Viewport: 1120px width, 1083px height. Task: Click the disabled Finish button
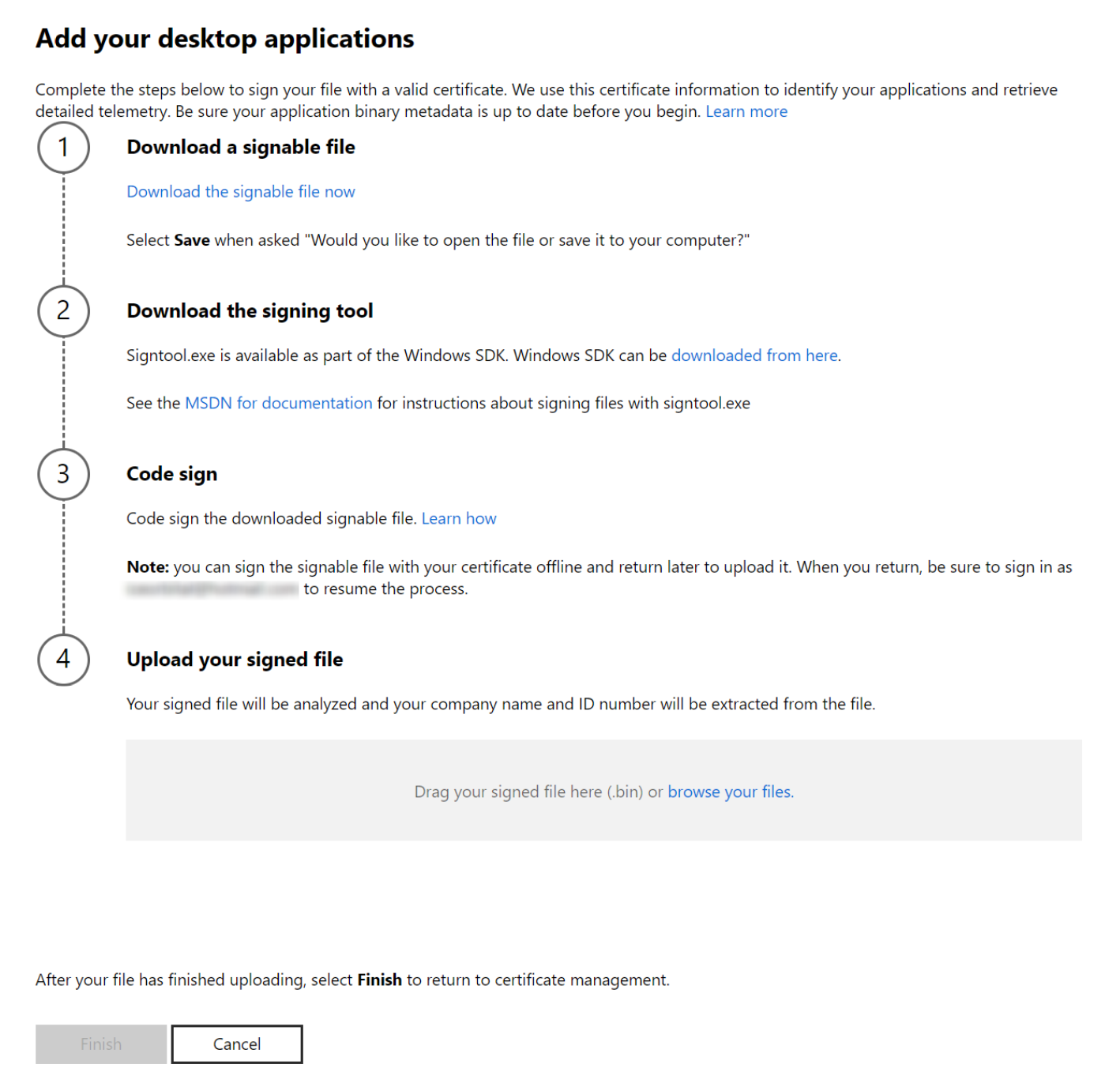pyautogui.click(x=100, y=1044)
